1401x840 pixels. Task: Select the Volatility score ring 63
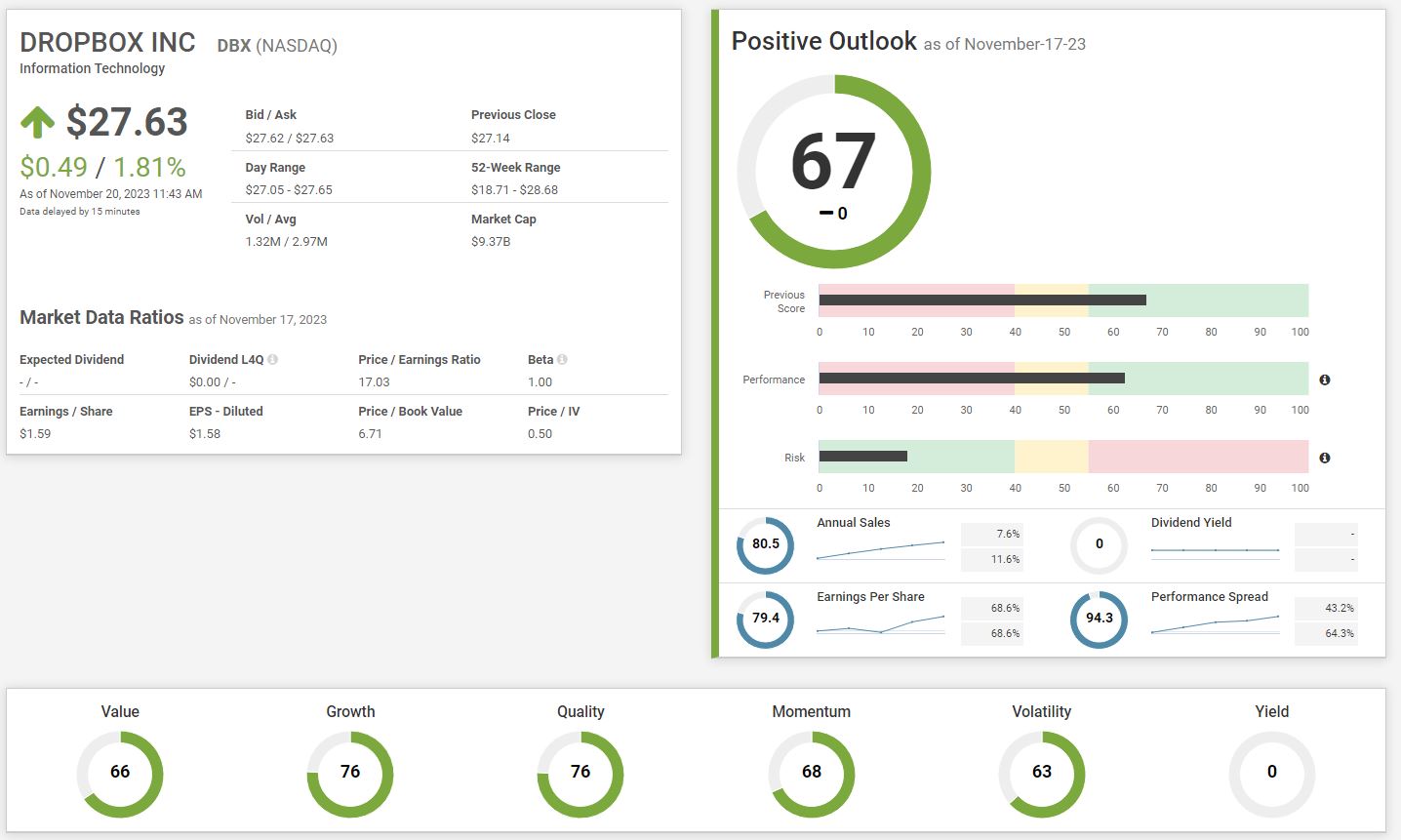[x=1042, y=774]
